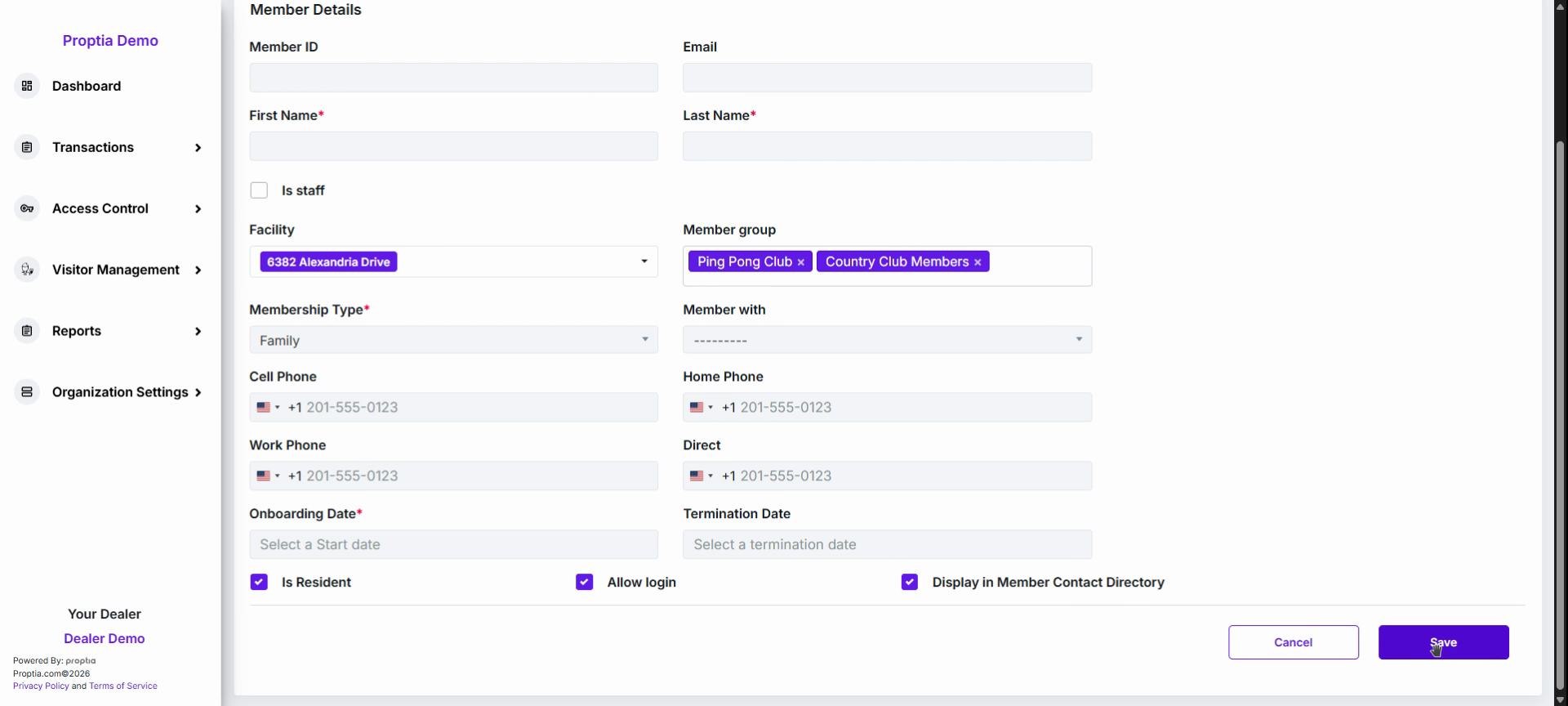Go to Dashboard in the sidebar
The width and height of the screenshot is (1568, 706).
pos(87,86)
